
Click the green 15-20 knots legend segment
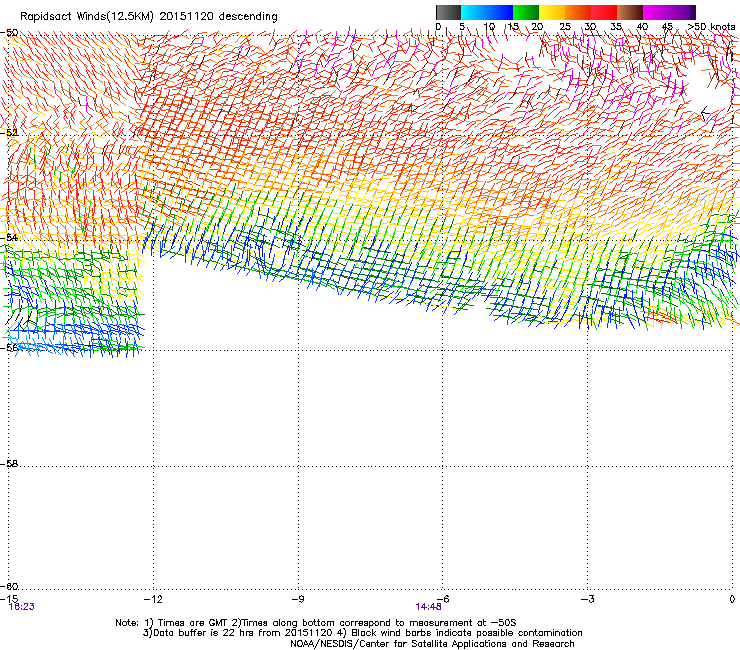tap(526, 12)
